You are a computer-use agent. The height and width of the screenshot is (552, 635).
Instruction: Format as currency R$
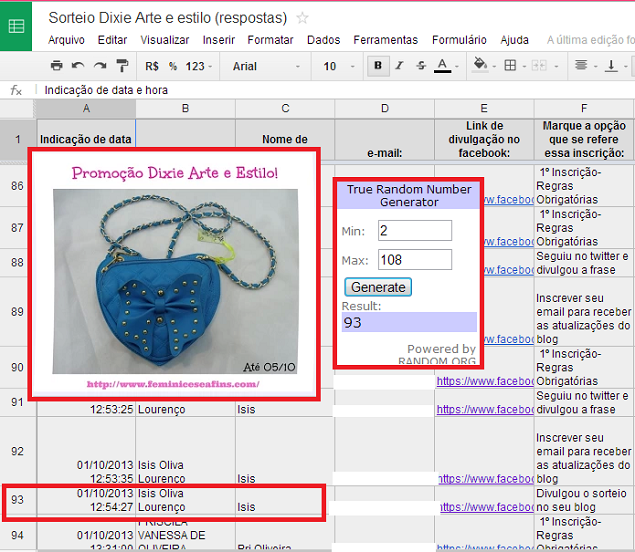152,66
